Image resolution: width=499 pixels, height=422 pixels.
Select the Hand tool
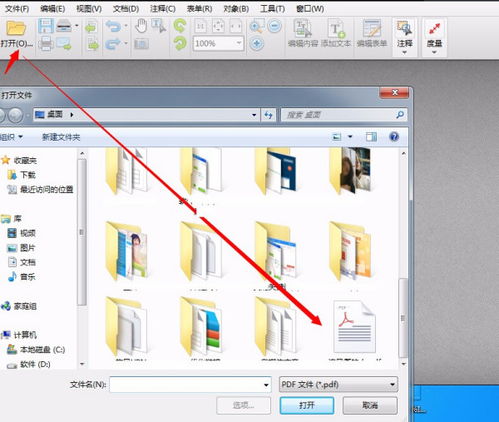[141, 26]
